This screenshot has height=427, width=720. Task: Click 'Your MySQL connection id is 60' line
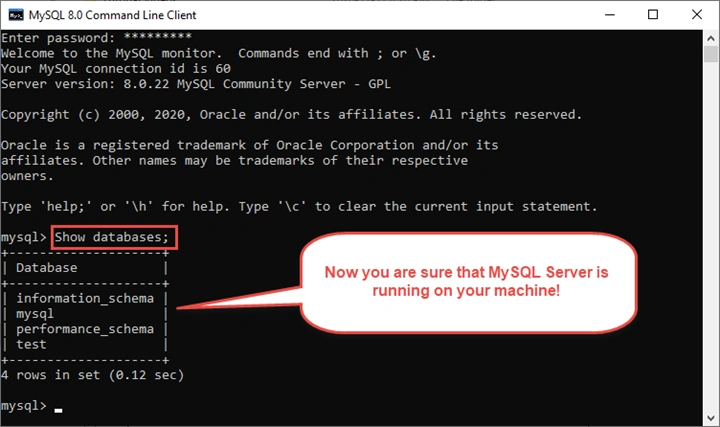coord(116,69)
